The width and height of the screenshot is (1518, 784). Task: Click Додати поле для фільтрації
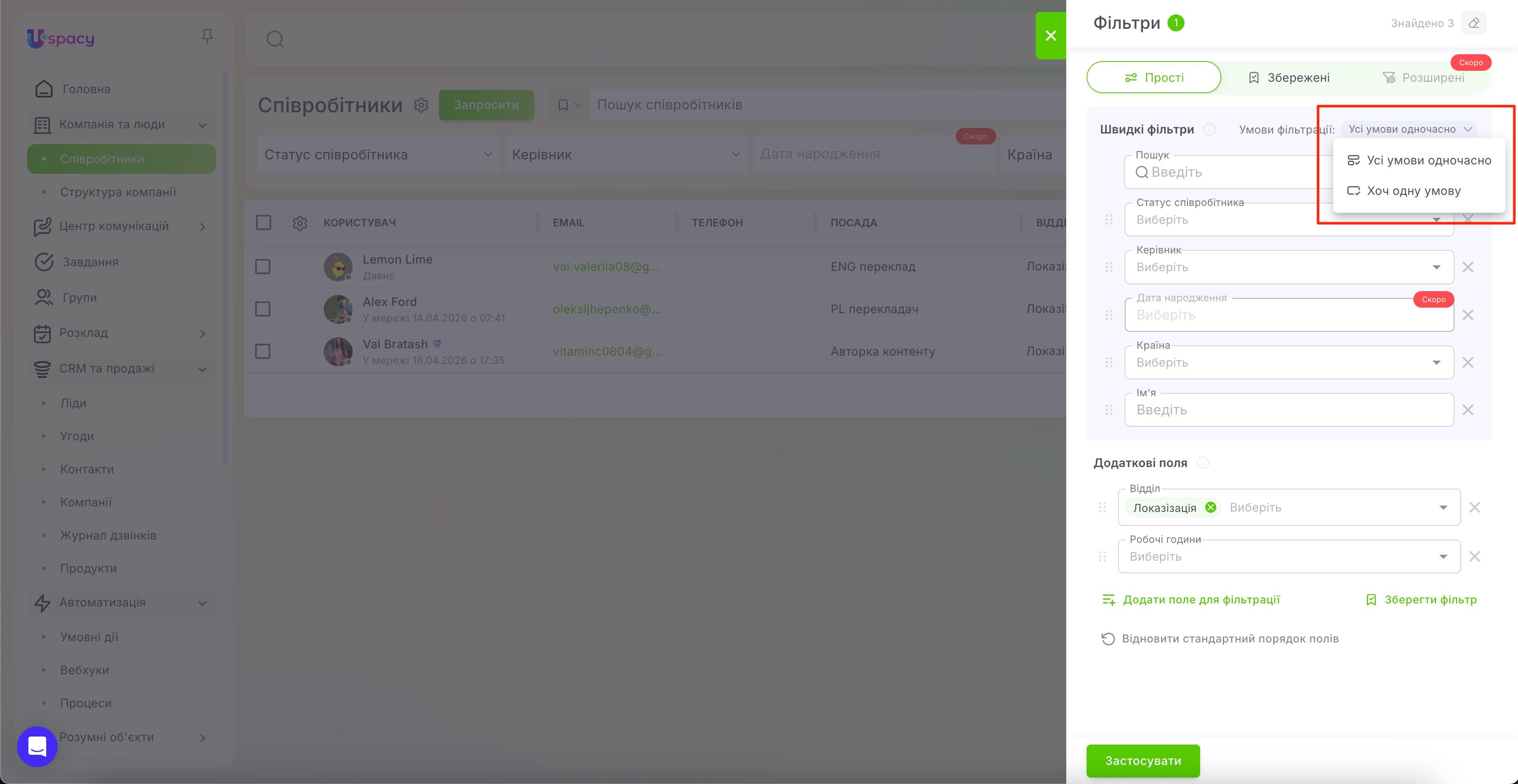(1191, 600)
